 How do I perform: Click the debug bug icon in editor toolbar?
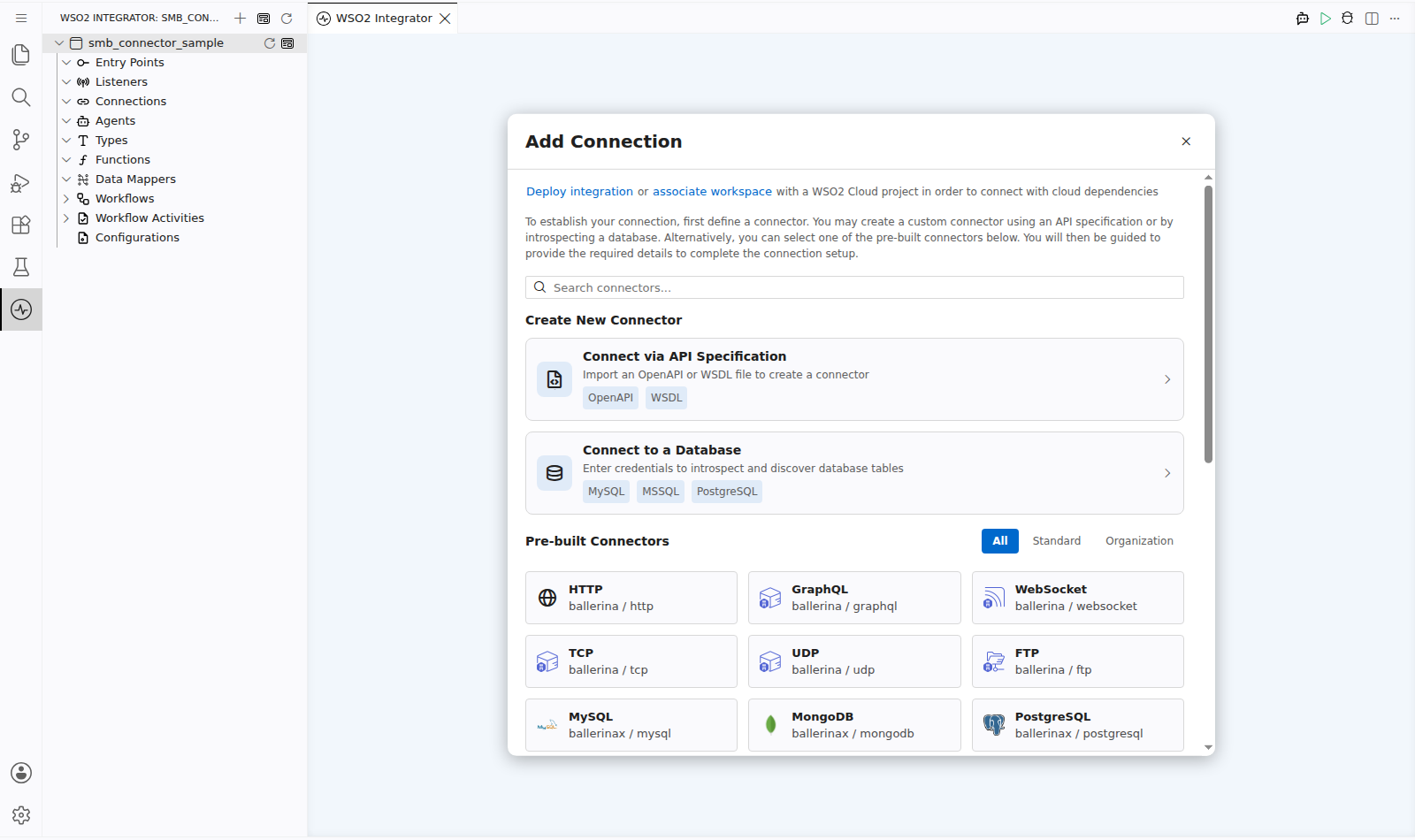pos(1348,18)
